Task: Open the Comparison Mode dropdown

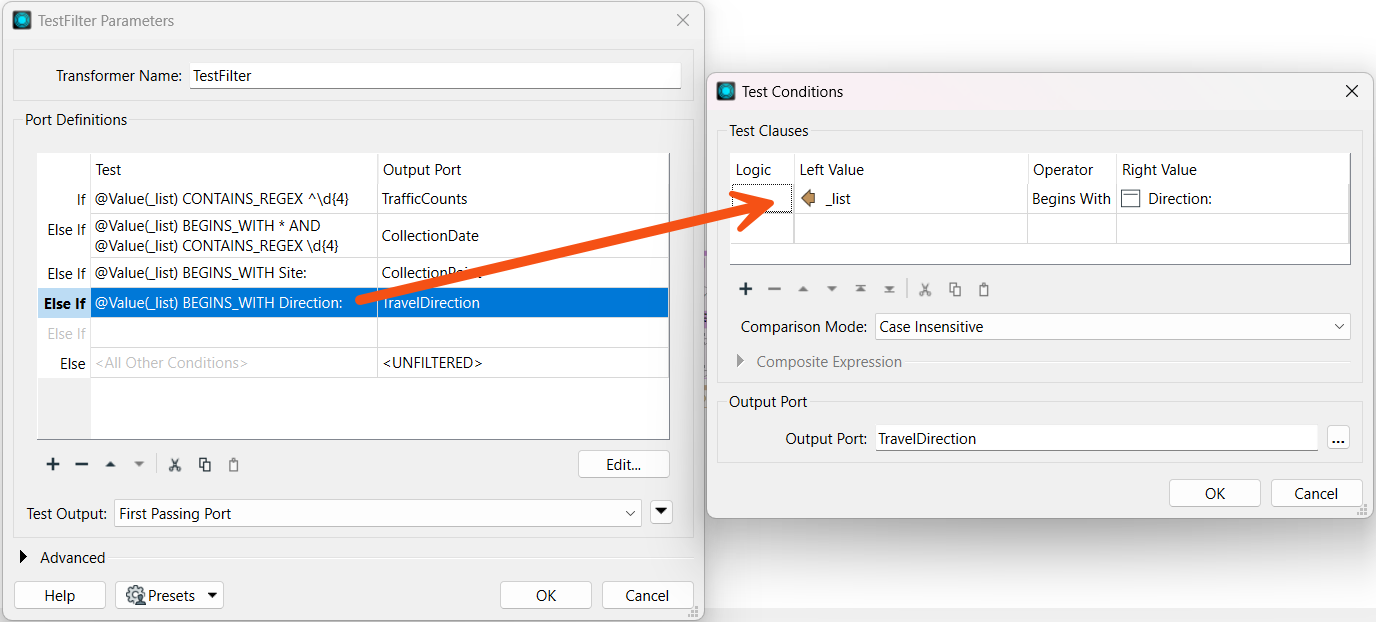Action: pyautogui.click(x=1112, y=327)
